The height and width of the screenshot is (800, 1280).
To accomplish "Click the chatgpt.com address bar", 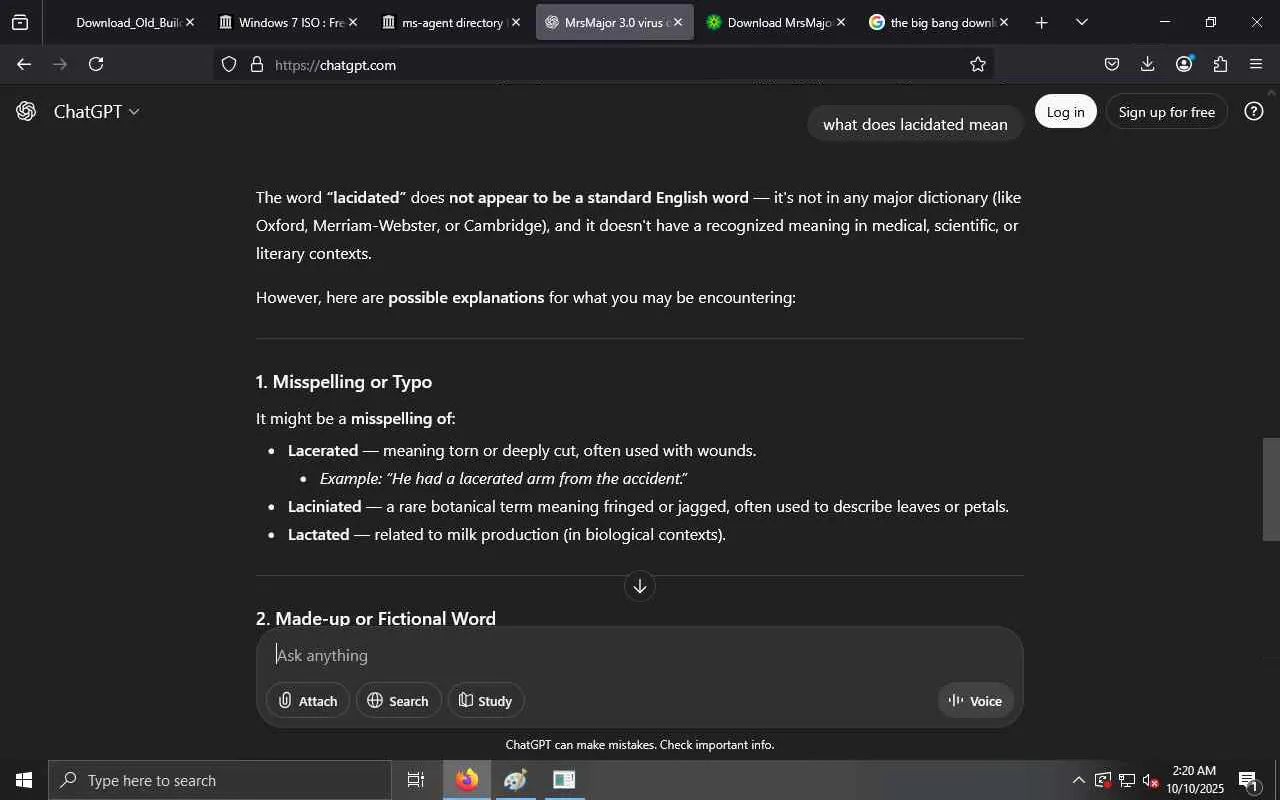I will 605,64.
